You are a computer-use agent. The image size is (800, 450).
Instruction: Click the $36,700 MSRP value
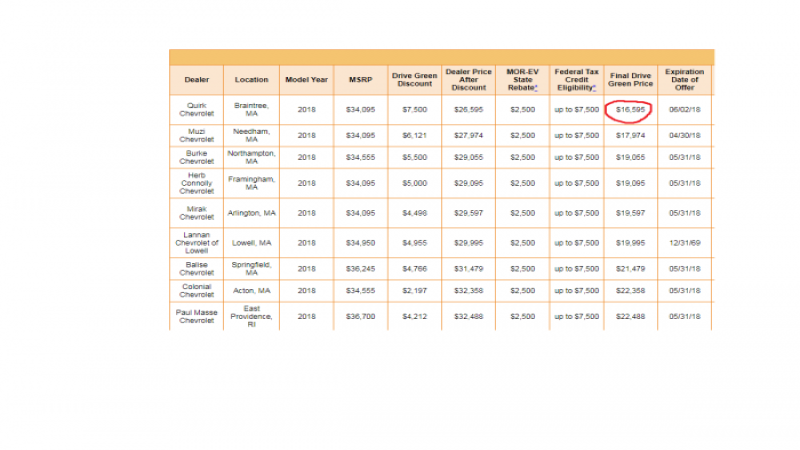360,317
